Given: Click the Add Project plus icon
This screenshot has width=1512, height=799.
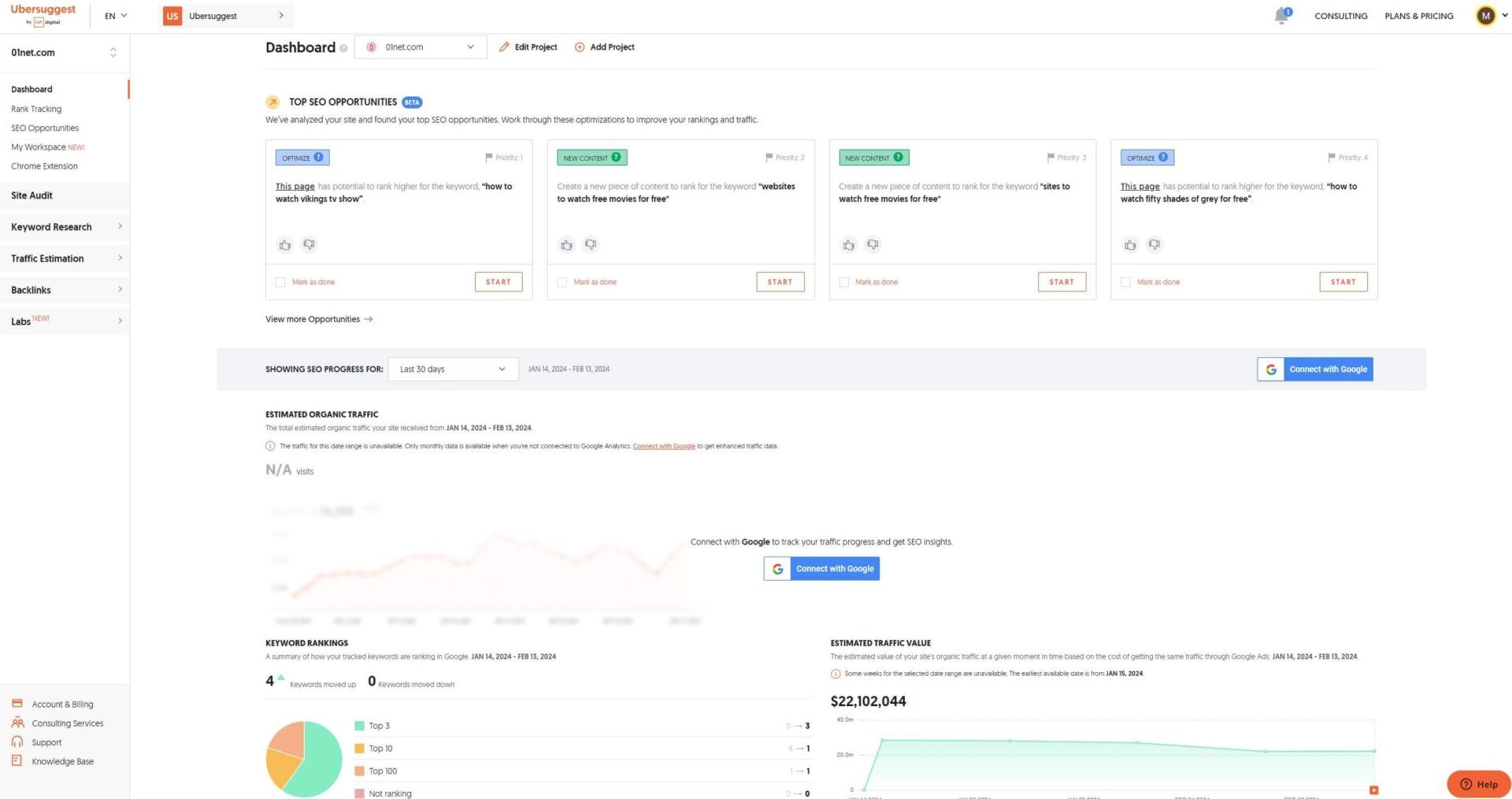Looking at the screenshot, I should 580,47.
